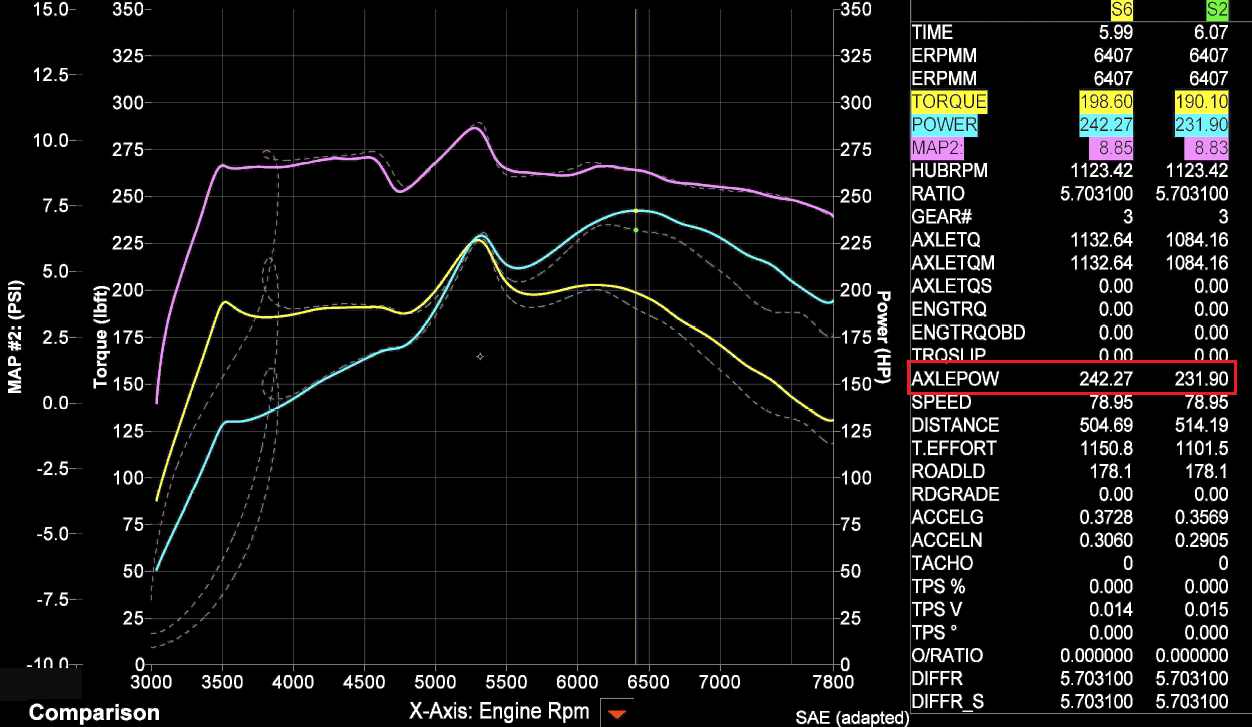Click the S2 distance value 514.19
Screen dimensions: 1252x727
(x=1201, y=425)
